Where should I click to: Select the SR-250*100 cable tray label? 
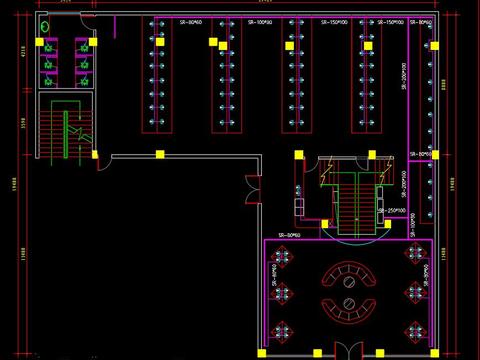point(393,211)
